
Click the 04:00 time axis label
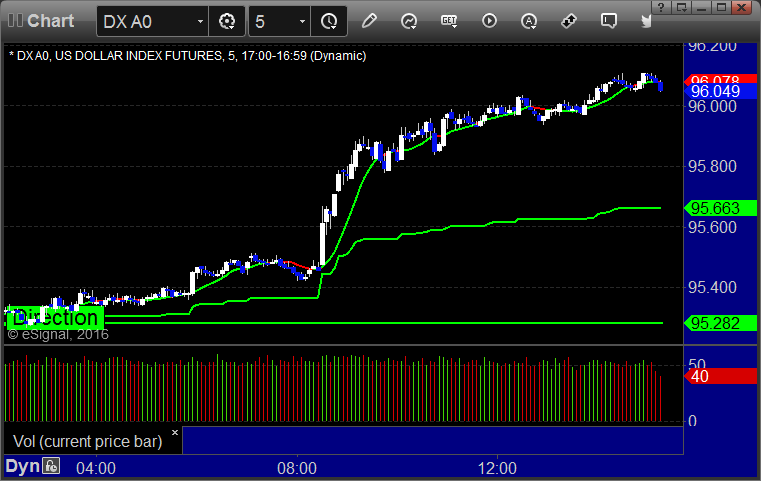click(96, 468)
